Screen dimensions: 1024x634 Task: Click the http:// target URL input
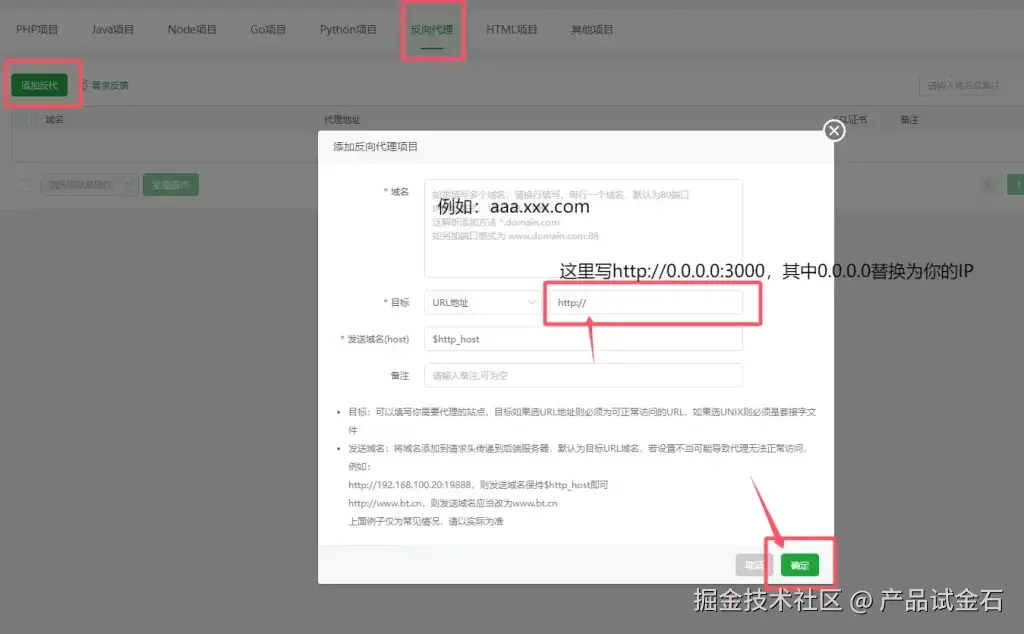pyautogui.click(x=650, y=303)
